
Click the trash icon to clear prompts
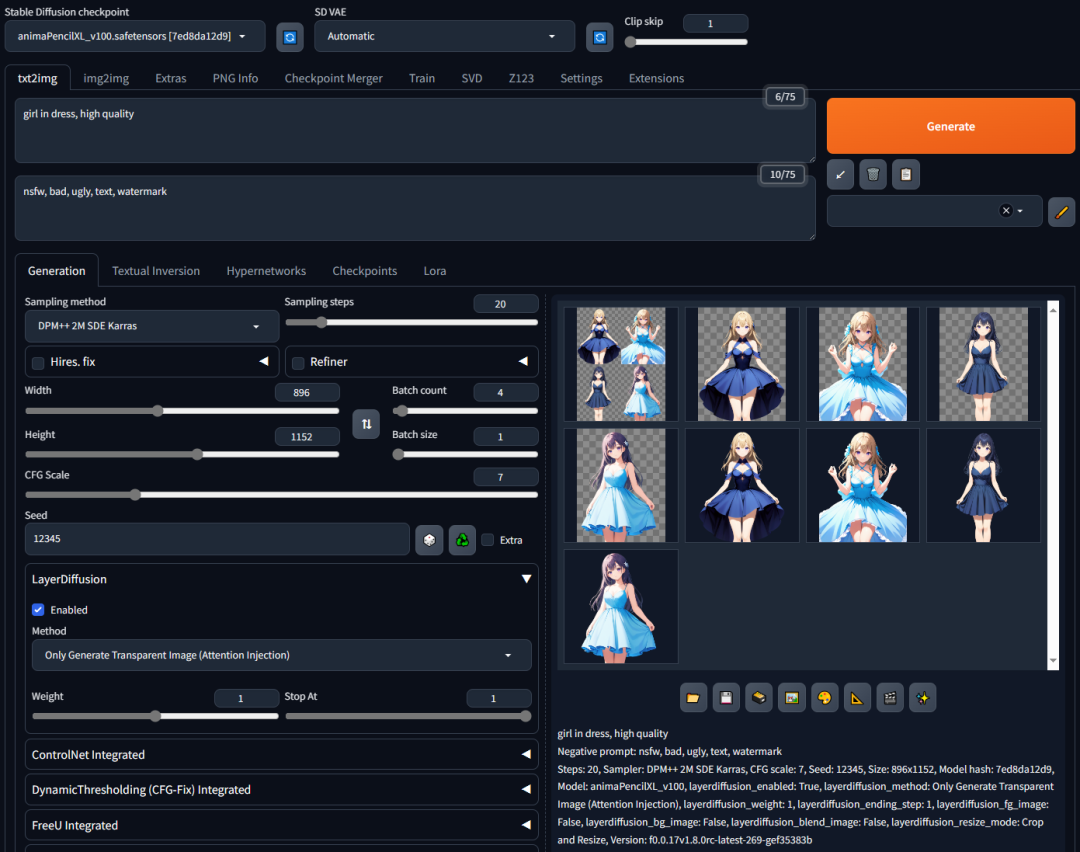click(872, 174)
